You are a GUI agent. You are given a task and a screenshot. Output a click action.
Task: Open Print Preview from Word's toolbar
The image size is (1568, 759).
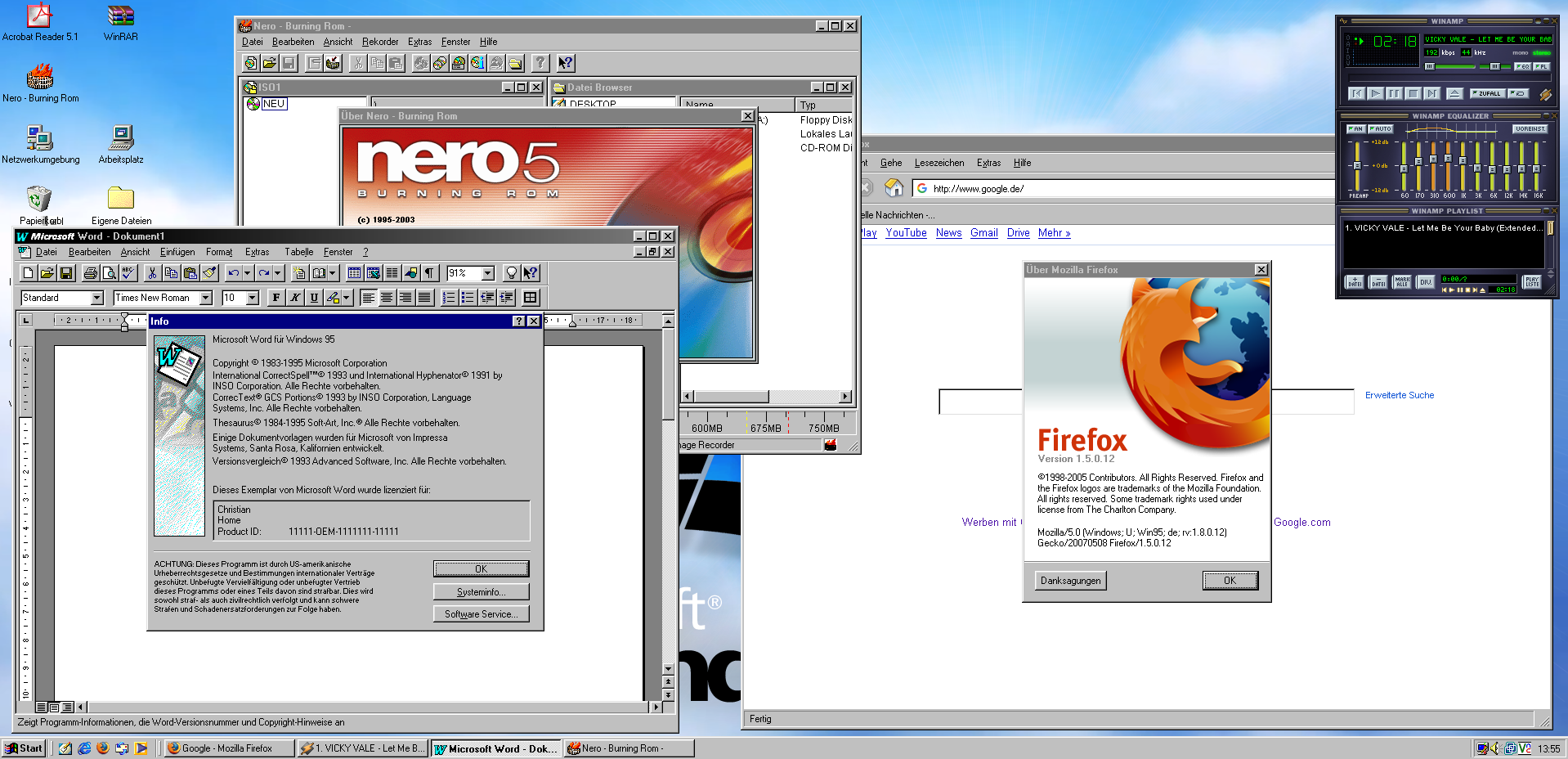110,273
